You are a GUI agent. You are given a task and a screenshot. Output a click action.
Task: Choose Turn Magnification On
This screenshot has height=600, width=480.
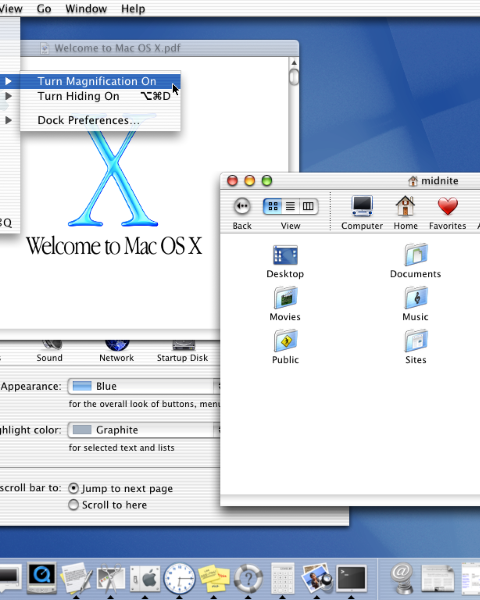[x=100, y=81]
